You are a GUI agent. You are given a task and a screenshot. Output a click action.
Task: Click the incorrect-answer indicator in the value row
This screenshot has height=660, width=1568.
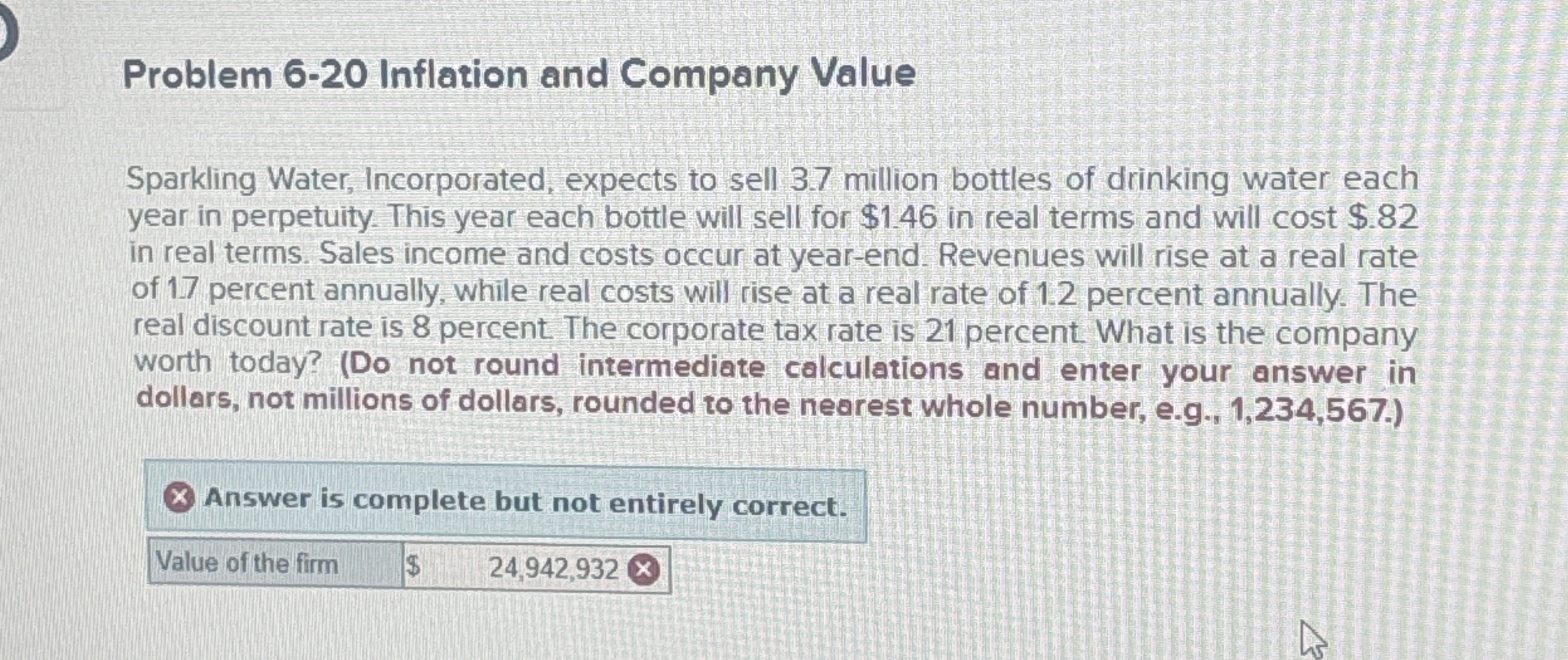tap(643, 569)
